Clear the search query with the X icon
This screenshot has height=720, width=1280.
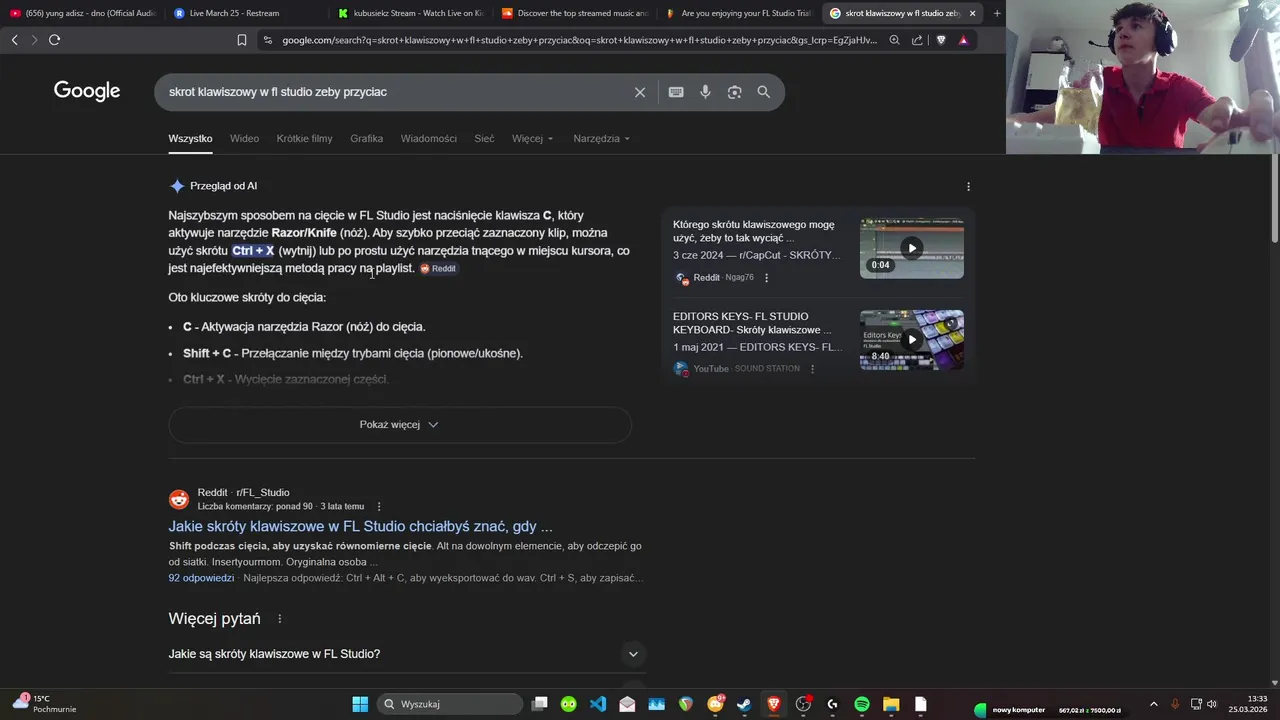(640, 92)
